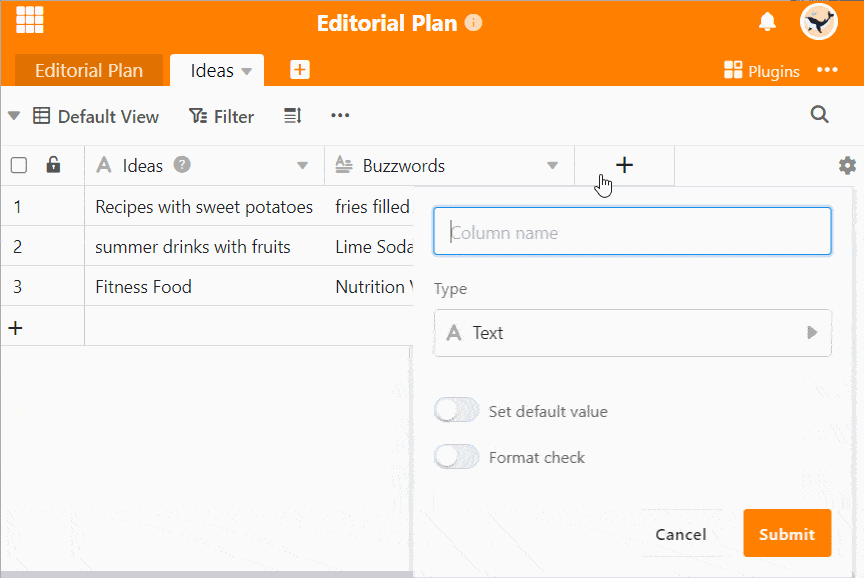Viewport: 864px width, 578px height.
Task: Click the add column plus icon
Action: (624, 165)
